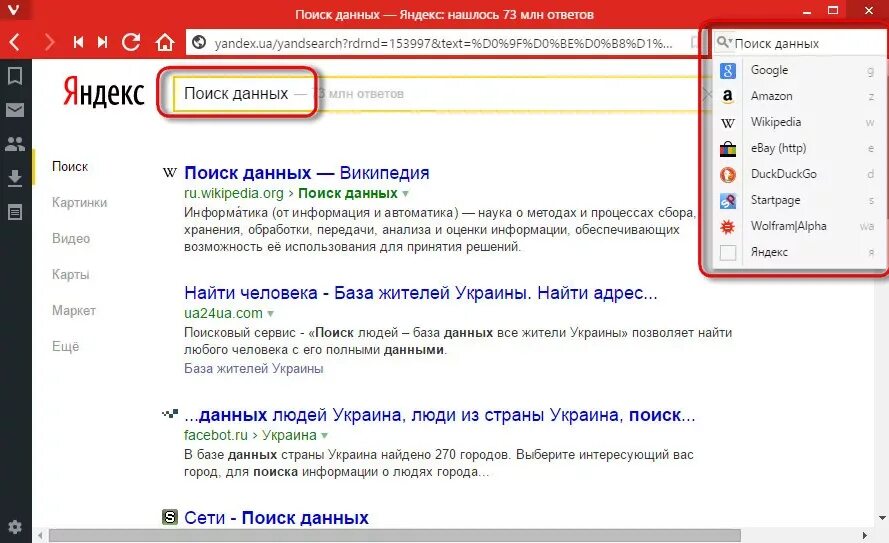The image size is (889, 543).
Task: Open the Bookmarks panel
Action: [15, 75]
